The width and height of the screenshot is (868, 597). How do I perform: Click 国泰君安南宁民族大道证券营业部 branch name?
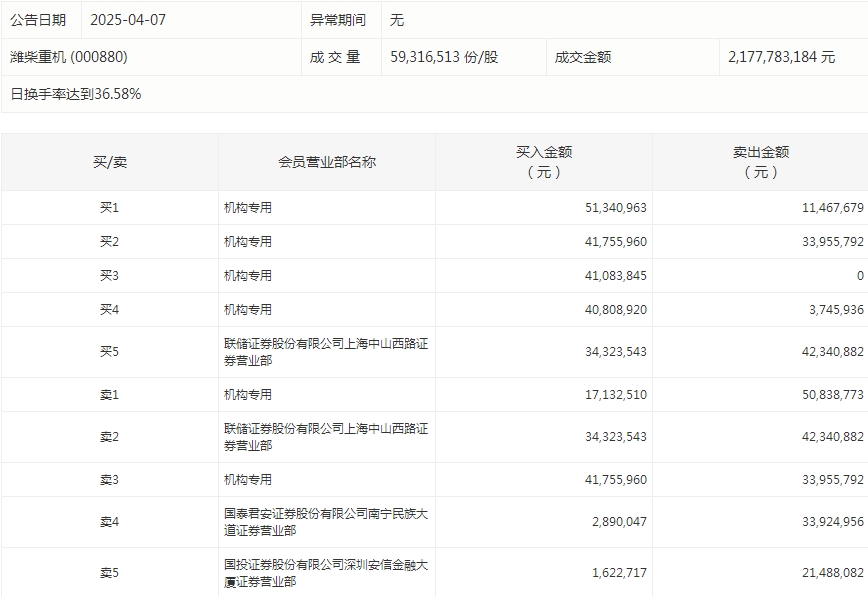tap(323, 521)
